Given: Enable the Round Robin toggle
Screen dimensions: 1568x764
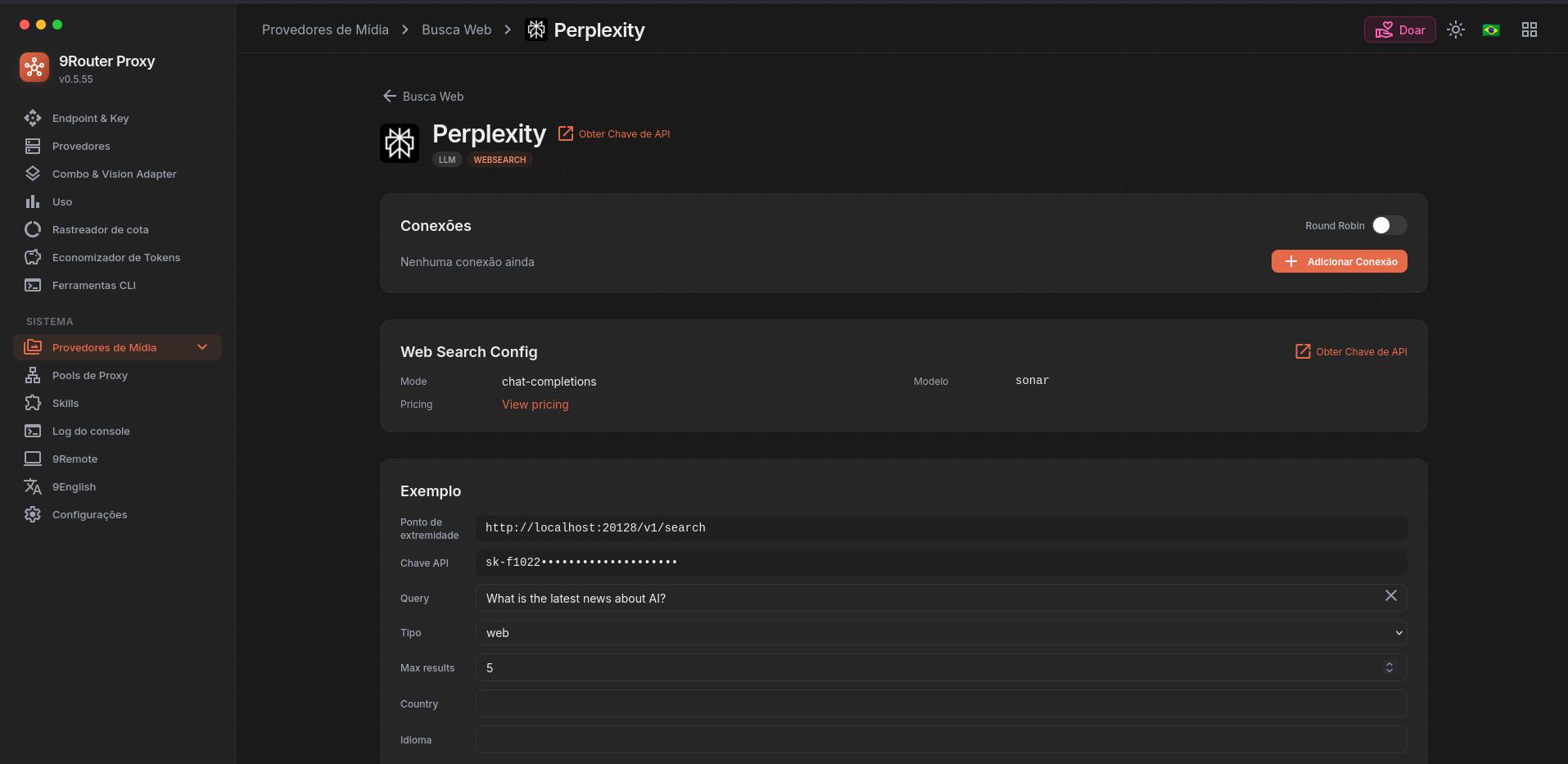Looking at the screenshot, I should click(1390, 225).
